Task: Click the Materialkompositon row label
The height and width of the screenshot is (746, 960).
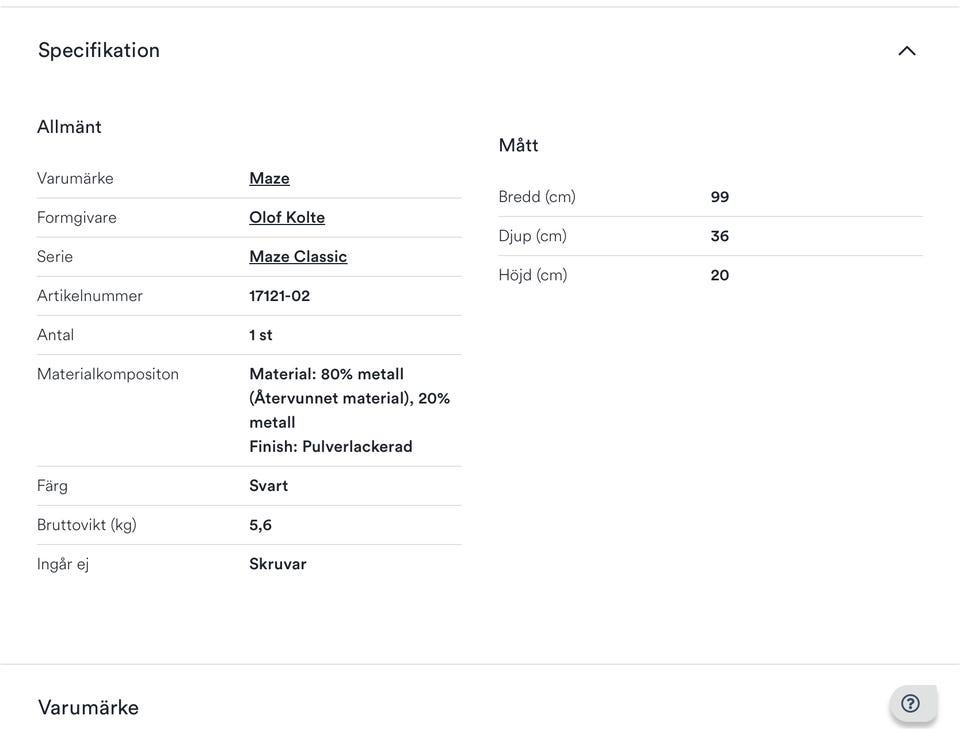Action: click(108, 374)
